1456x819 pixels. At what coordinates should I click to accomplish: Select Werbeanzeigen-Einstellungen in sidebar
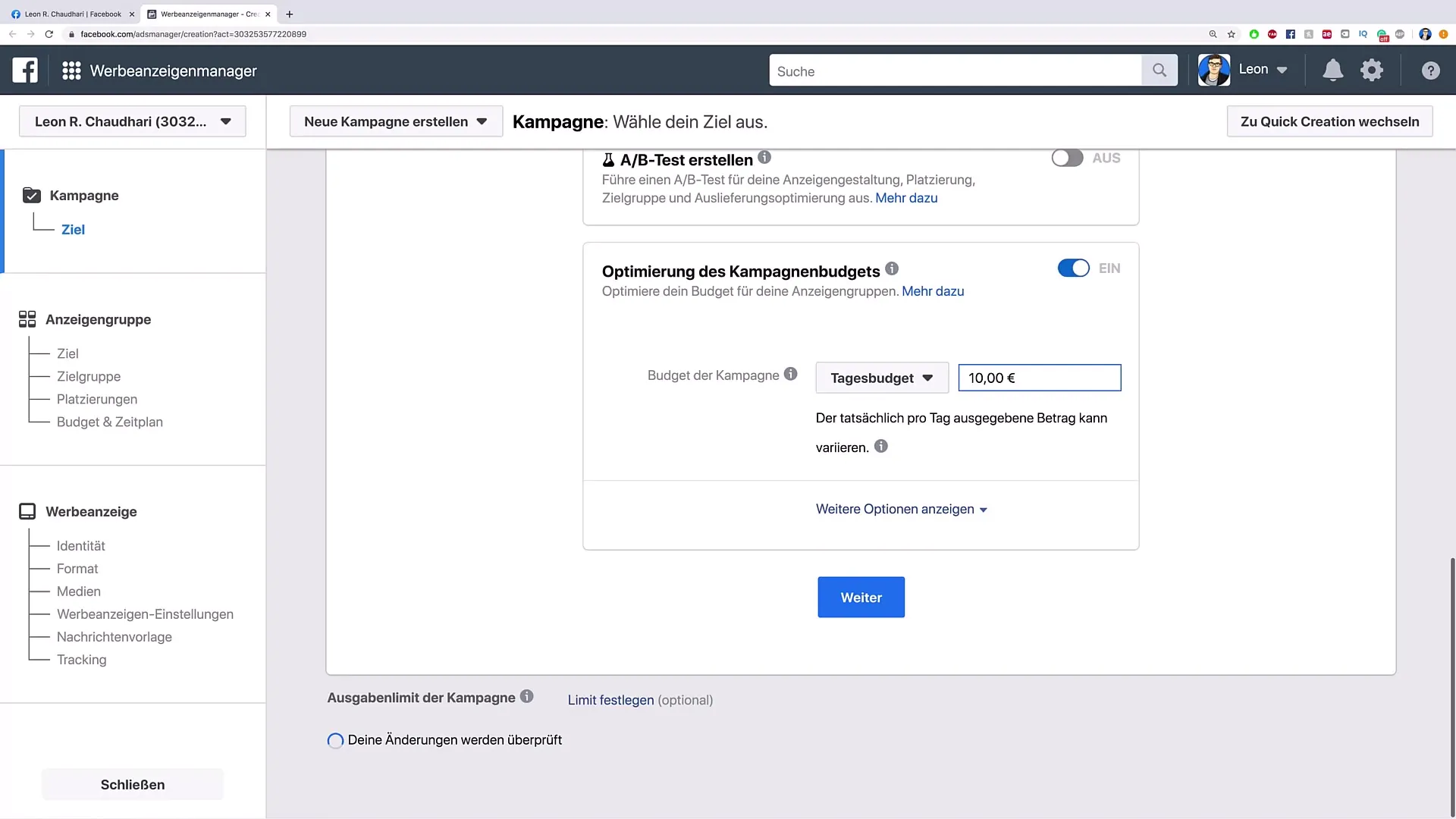coord(146,614)
